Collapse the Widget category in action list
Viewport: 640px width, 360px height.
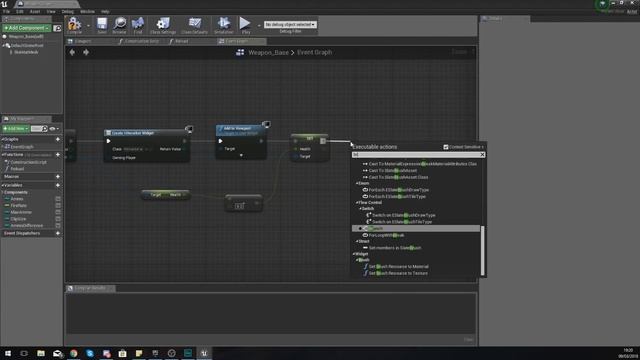click(353, 254)
